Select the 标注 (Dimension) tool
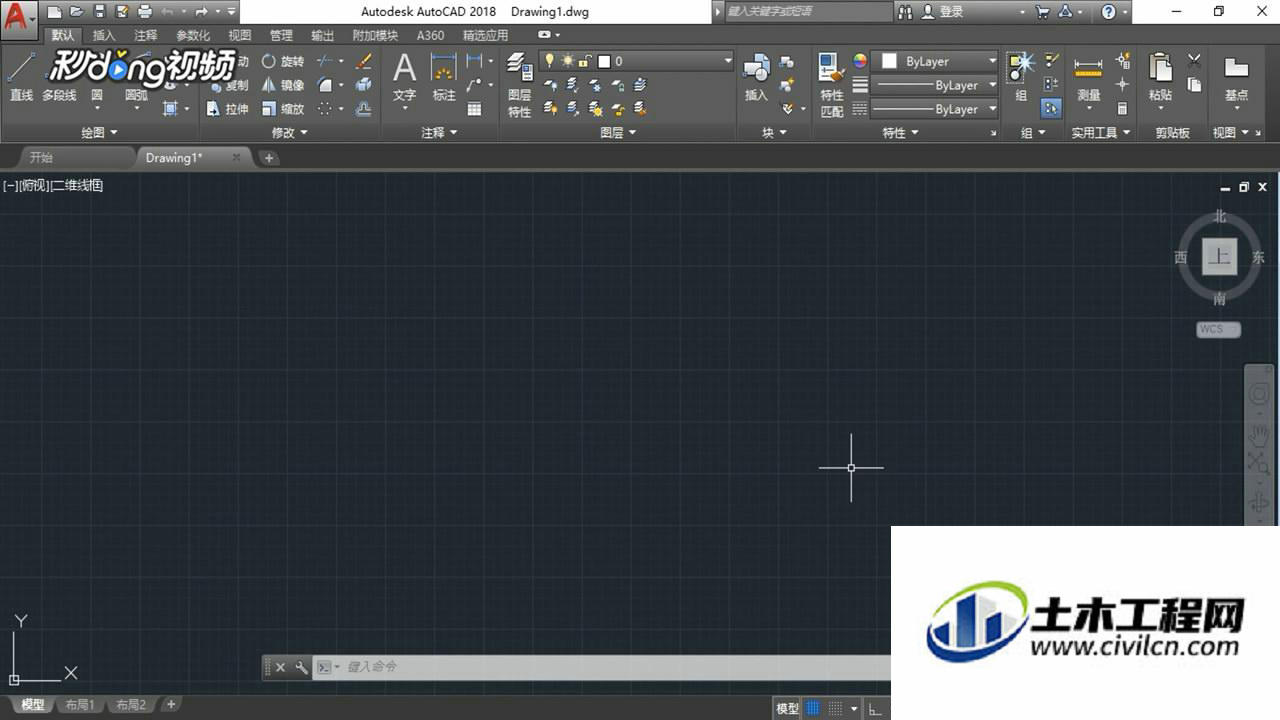Screen dimensions: 1280x720 444,78
